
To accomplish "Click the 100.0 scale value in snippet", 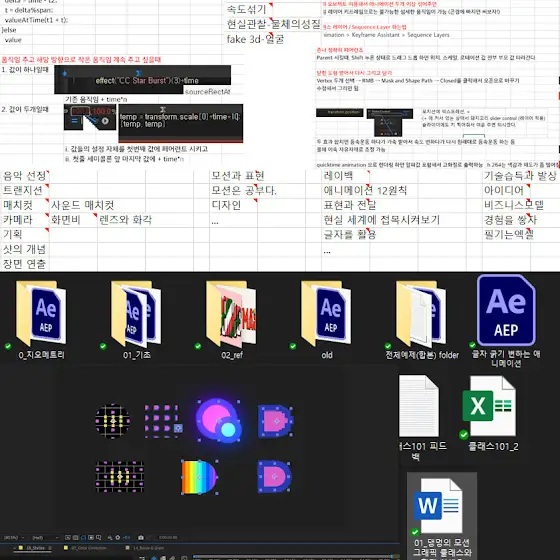I will click(101, 111).
